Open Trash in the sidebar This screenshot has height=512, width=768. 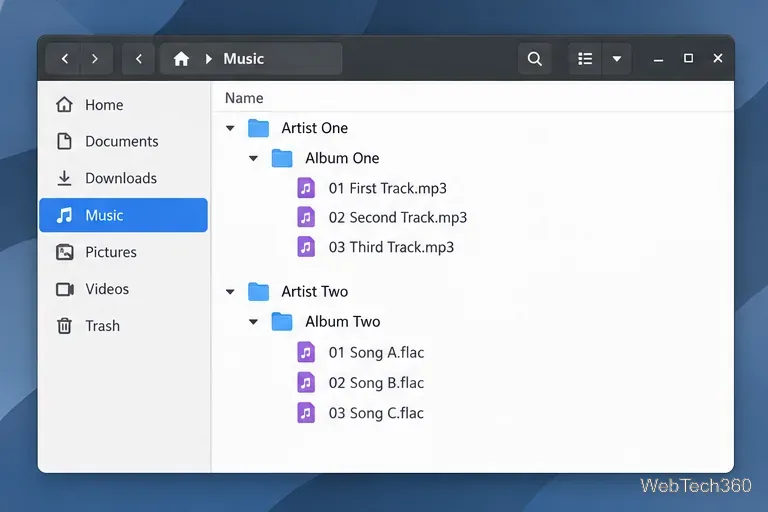(123, 326)
